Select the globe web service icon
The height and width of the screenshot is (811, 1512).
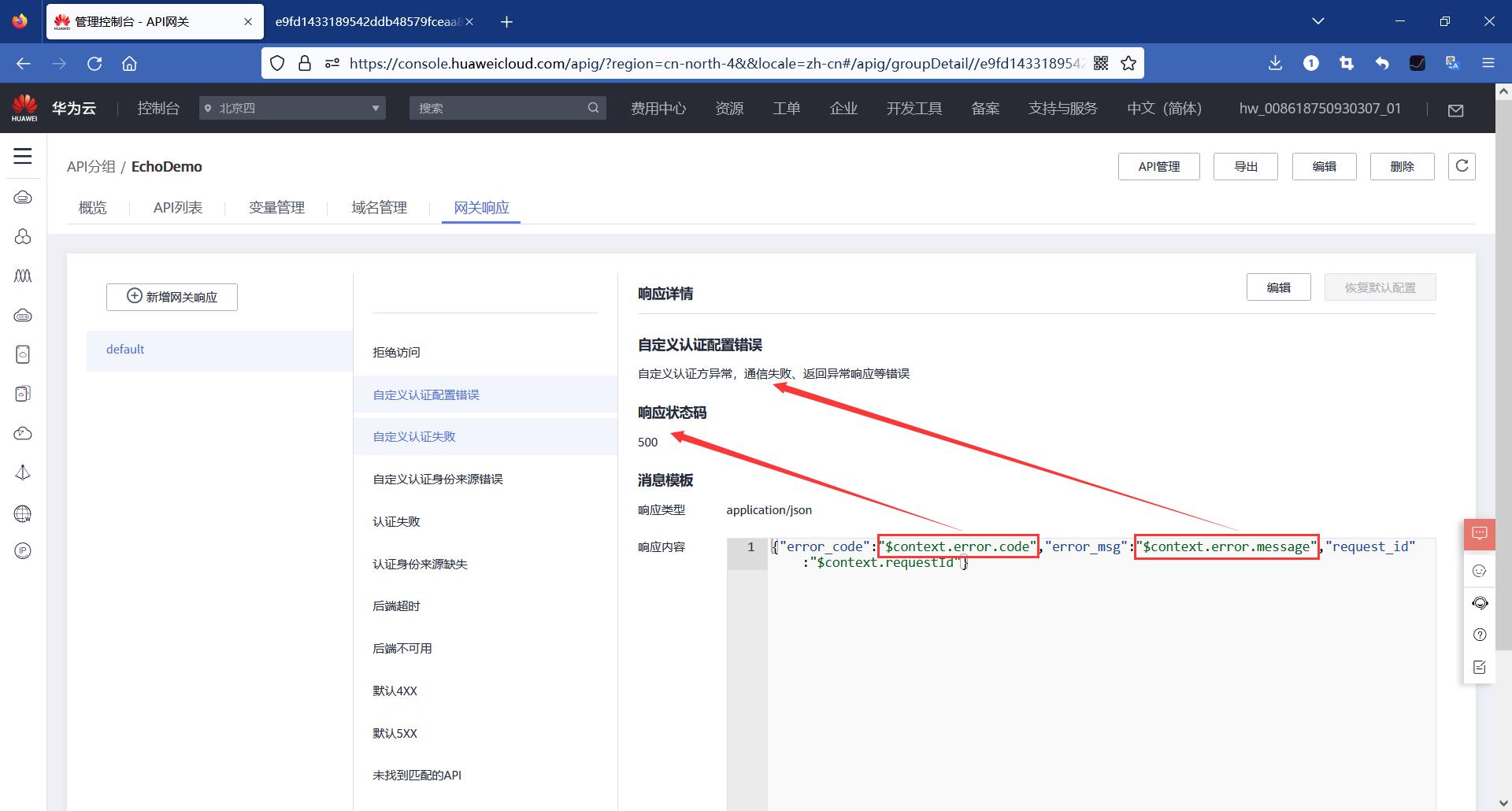(23, 513)
